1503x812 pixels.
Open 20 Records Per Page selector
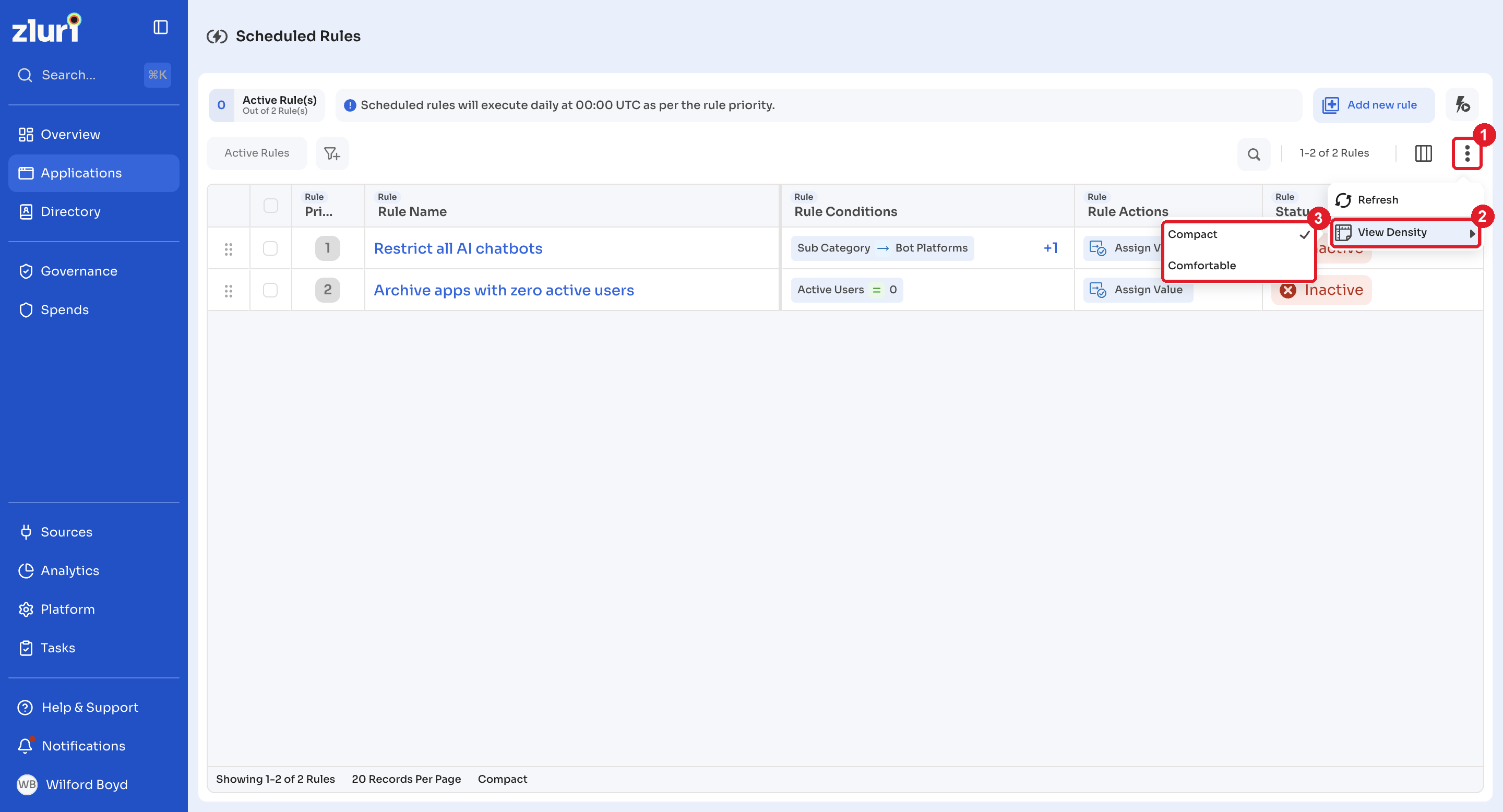(x=406, y=779)
